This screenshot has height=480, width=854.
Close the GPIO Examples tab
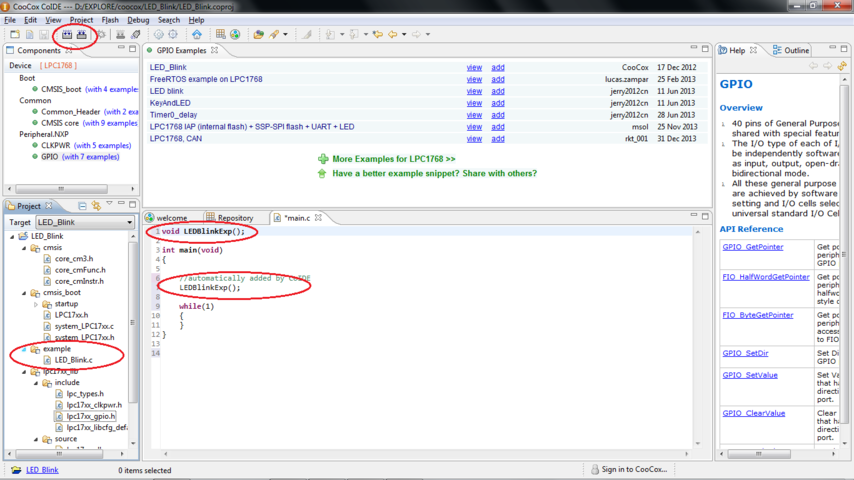point(215,50)
